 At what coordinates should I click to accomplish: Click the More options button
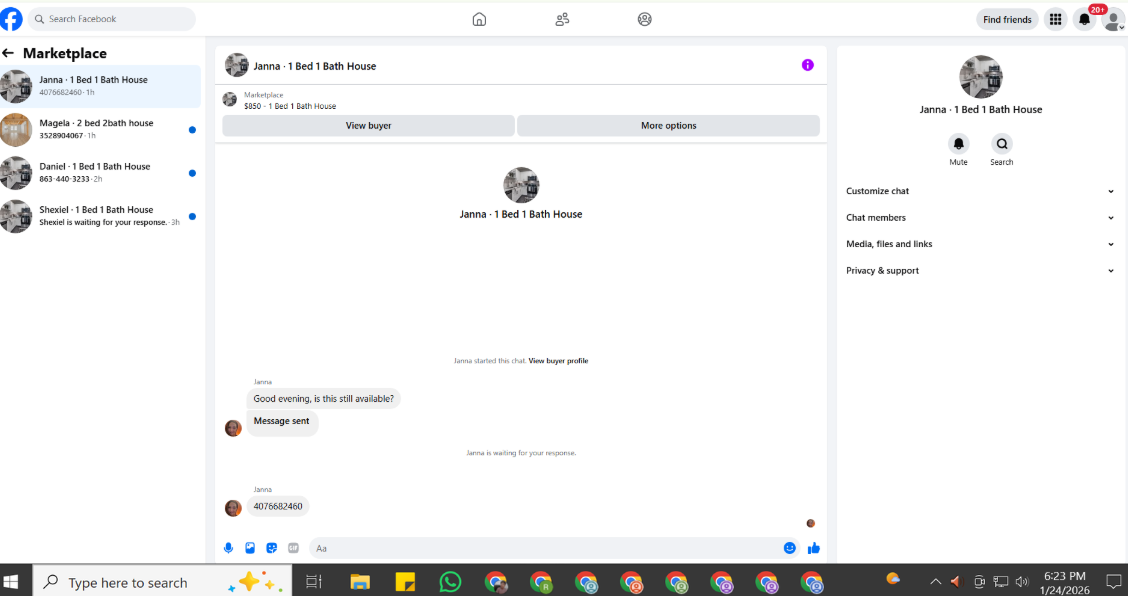coord(668,125)
